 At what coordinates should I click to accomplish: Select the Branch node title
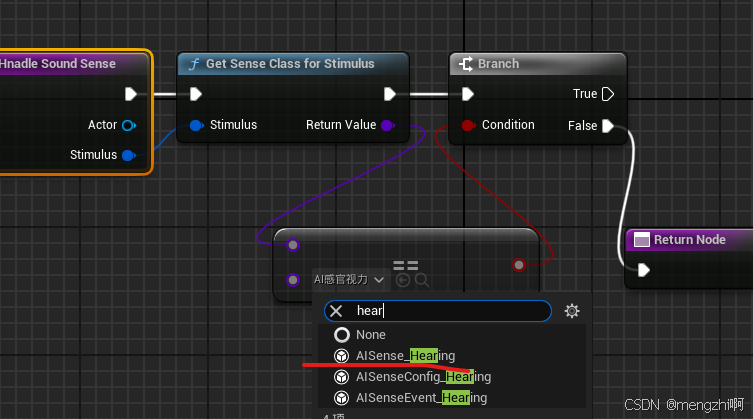(498, 63)
